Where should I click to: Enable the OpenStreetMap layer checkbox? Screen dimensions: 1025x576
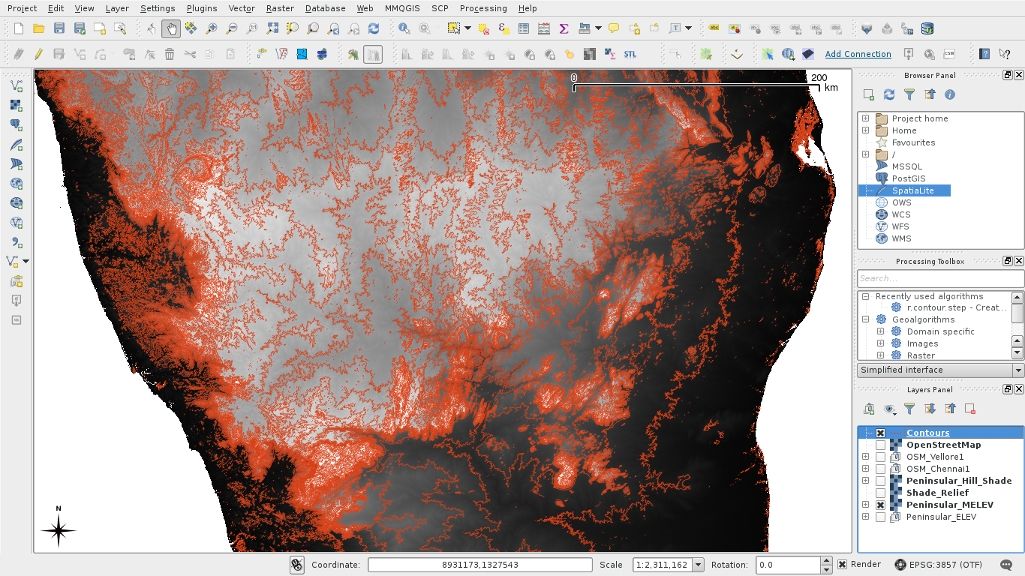pyautogui.click(x=880, y=445)
